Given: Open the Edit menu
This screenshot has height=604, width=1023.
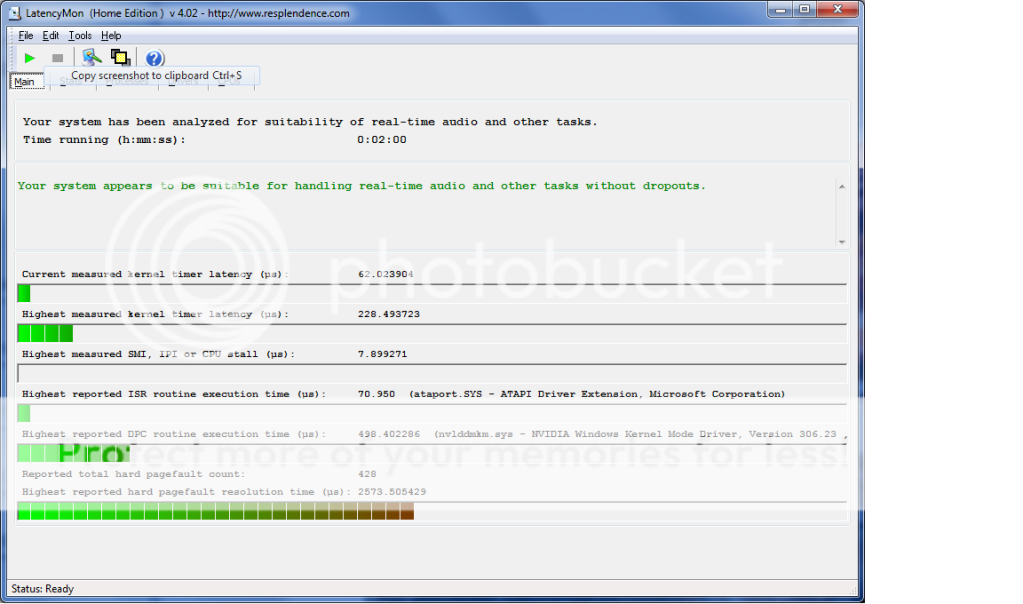Looking at the screenshot, I should 50,34.
